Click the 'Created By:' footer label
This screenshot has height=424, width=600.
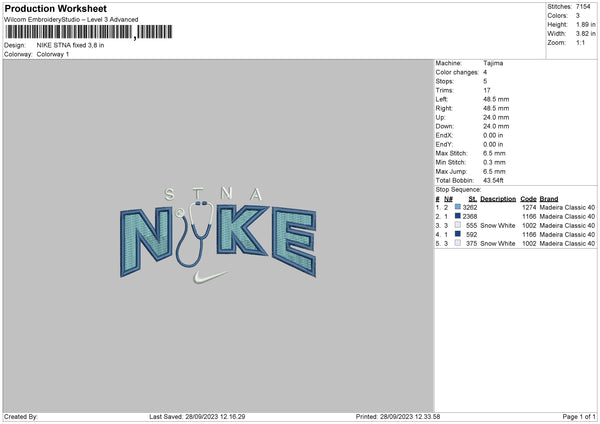click(21, 417)
